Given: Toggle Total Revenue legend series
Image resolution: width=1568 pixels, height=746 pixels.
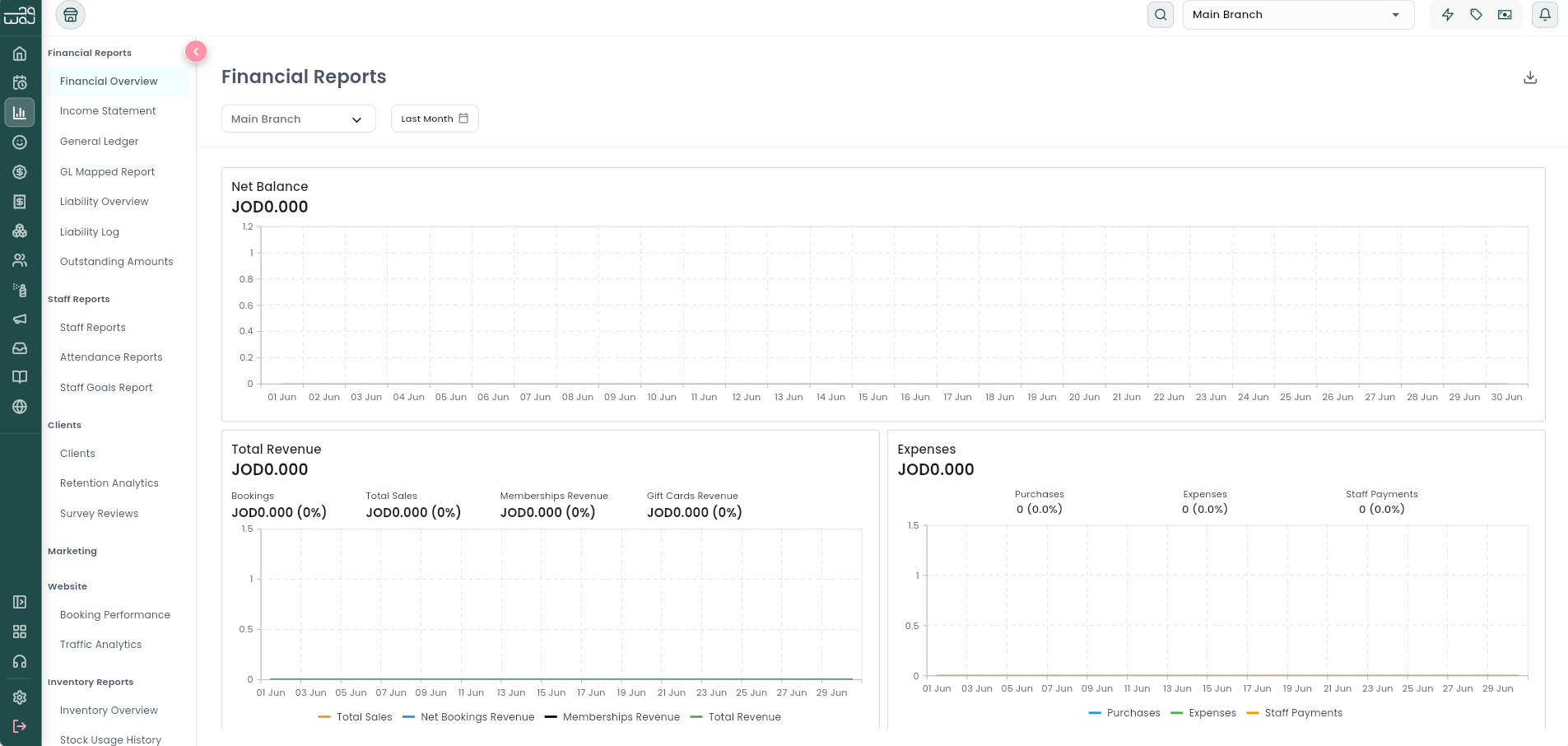Looking at the screenshot, I should 735,717.
